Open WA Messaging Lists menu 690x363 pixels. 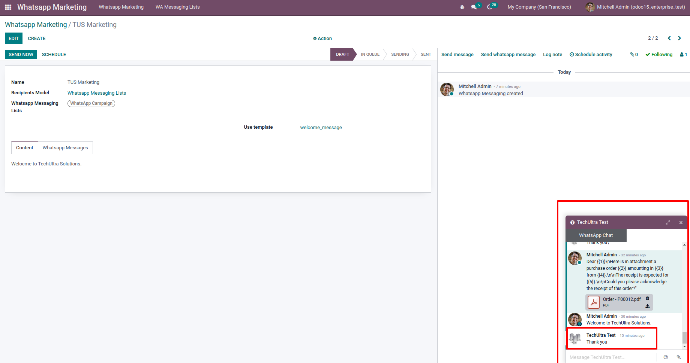(x=178, y=7)
